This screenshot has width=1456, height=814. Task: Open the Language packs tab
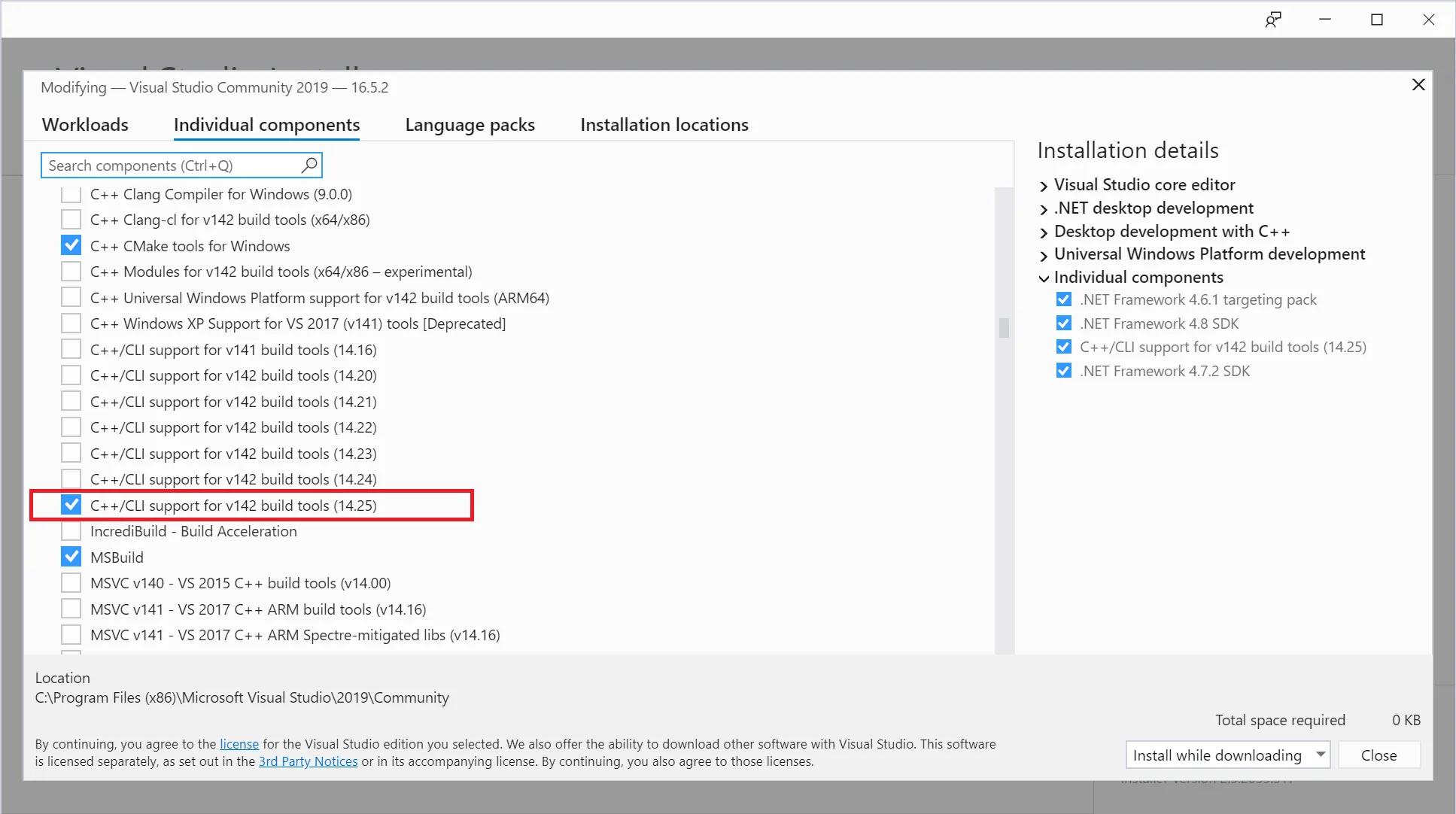click(x=470, y=125)
